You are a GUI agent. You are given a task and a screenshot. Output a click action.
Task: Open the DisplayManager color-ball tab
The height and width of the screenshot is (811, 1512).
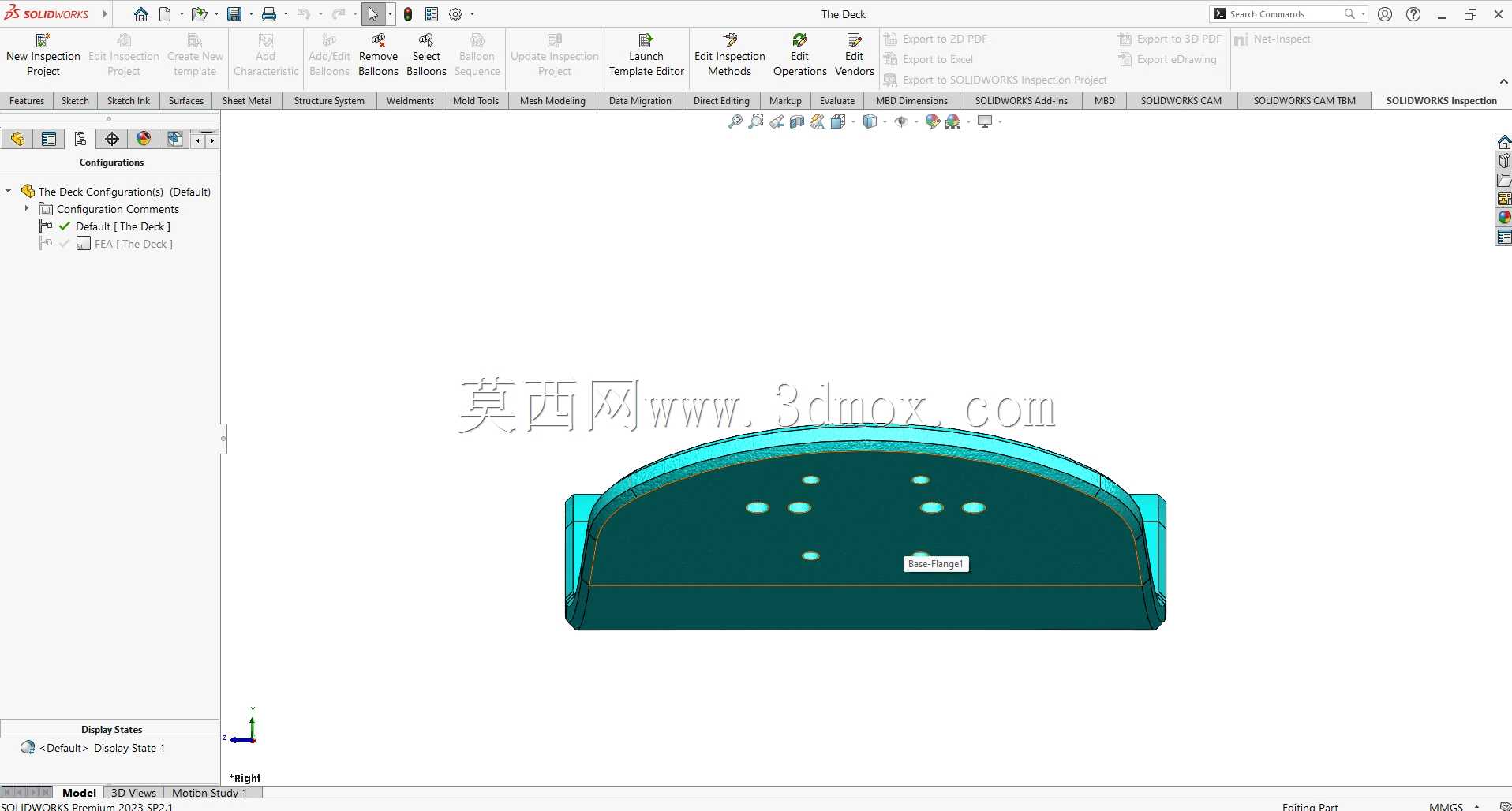(x=144, y=140)
